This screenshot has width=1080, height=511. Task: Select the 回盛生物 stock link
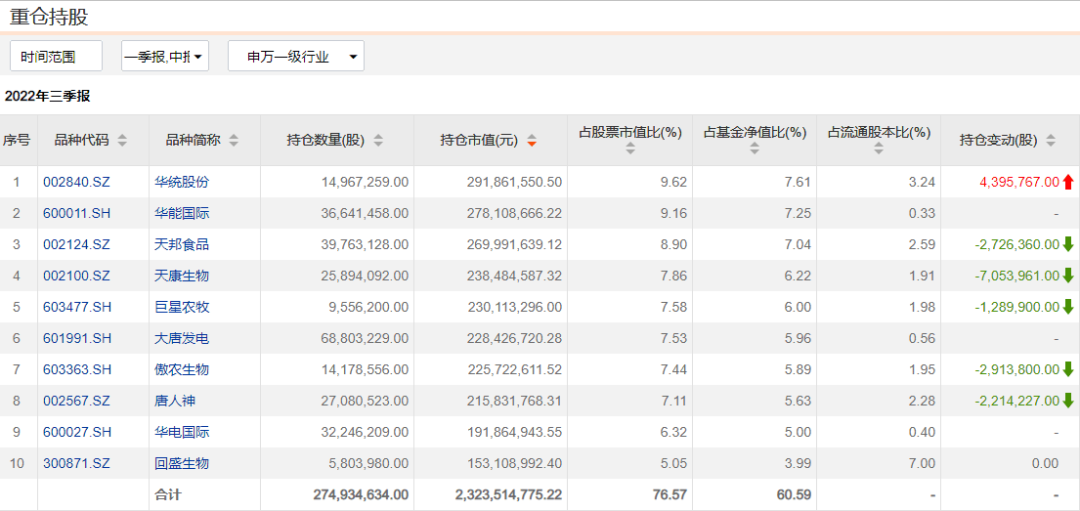(x=182, y=463)
